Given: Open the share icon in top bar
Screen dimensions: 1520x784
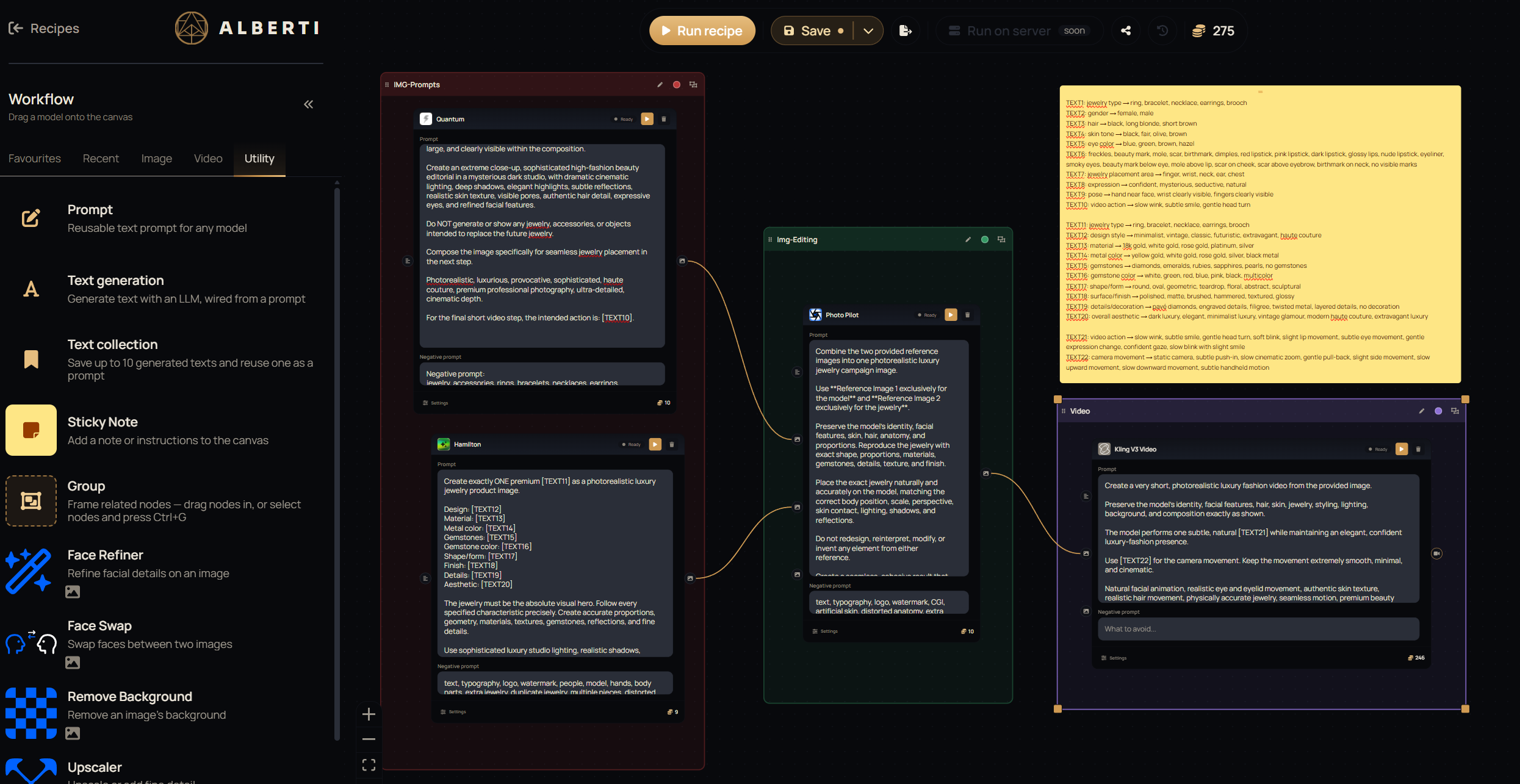Looking at the screenshot, I should (1126, 31).
